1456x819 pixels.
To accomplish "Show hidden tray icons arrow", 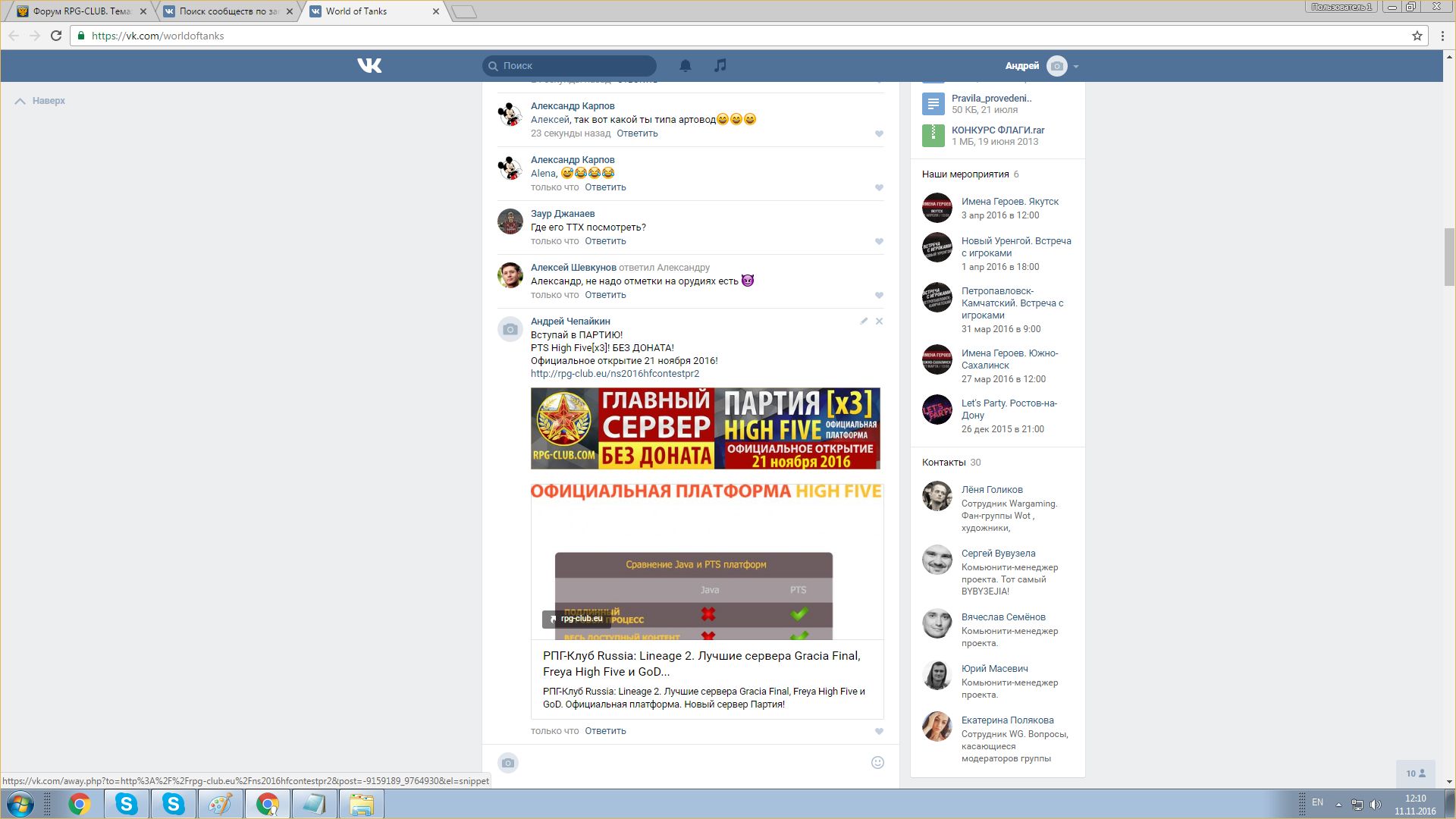I will pos(1338,804).
